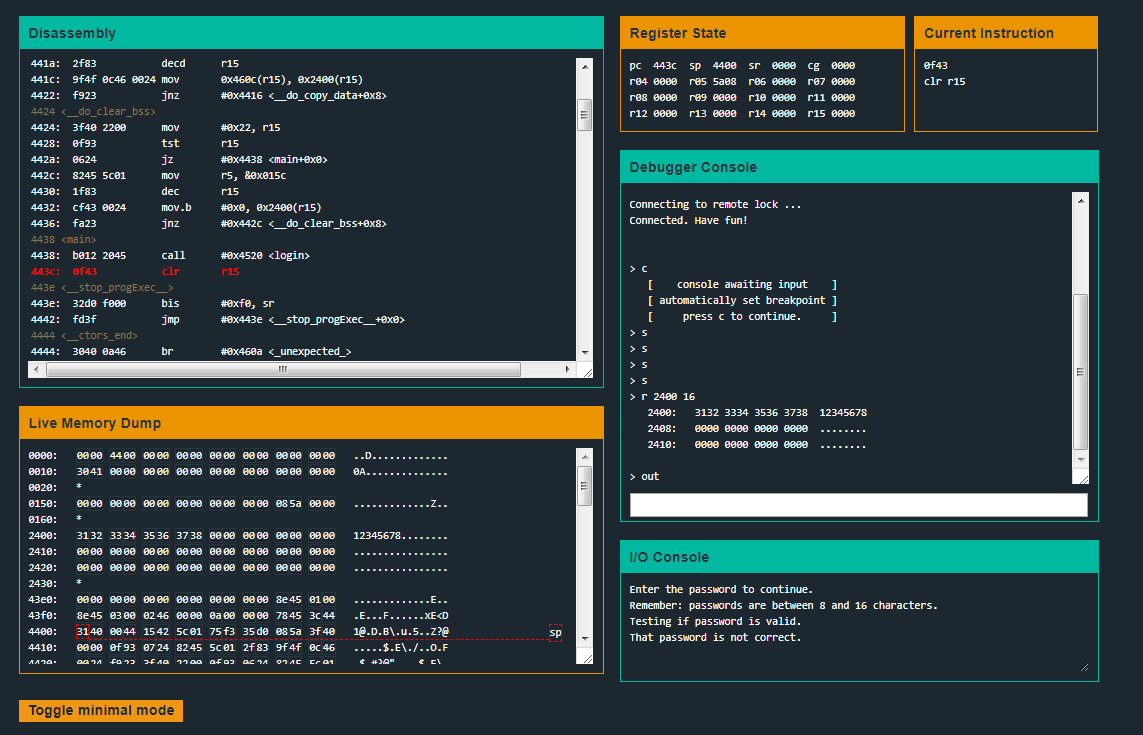The width and height of the screenshot is (1143, 735).
Task: Click Live Memory Dump scroll down arrow
Action: (x=585, y=639)
